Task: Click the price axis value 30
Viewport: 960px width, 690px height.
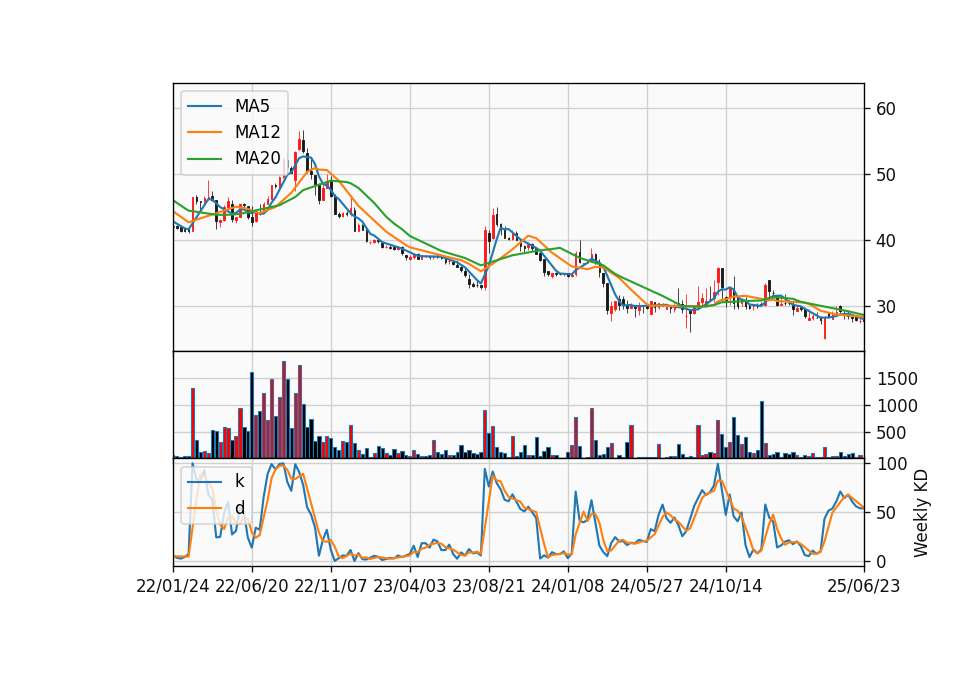Action: 886,307
